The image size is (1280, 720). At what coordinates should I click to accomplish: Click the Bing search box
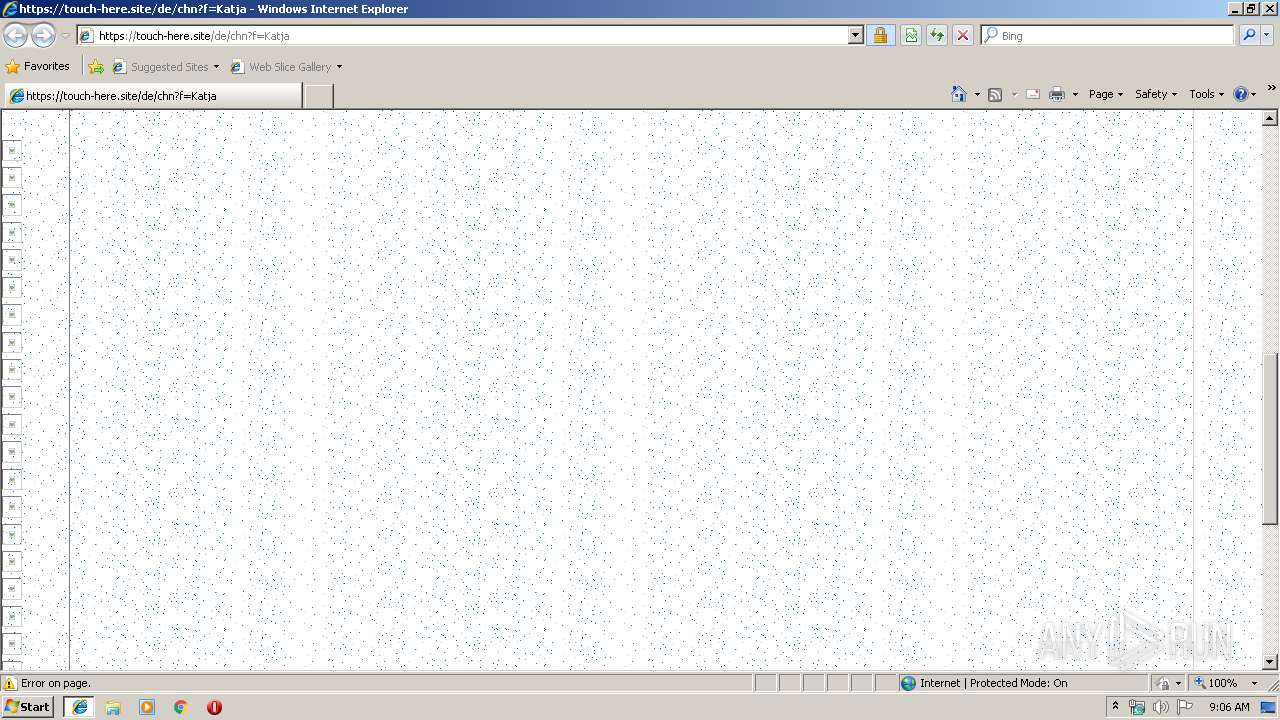1108,35
